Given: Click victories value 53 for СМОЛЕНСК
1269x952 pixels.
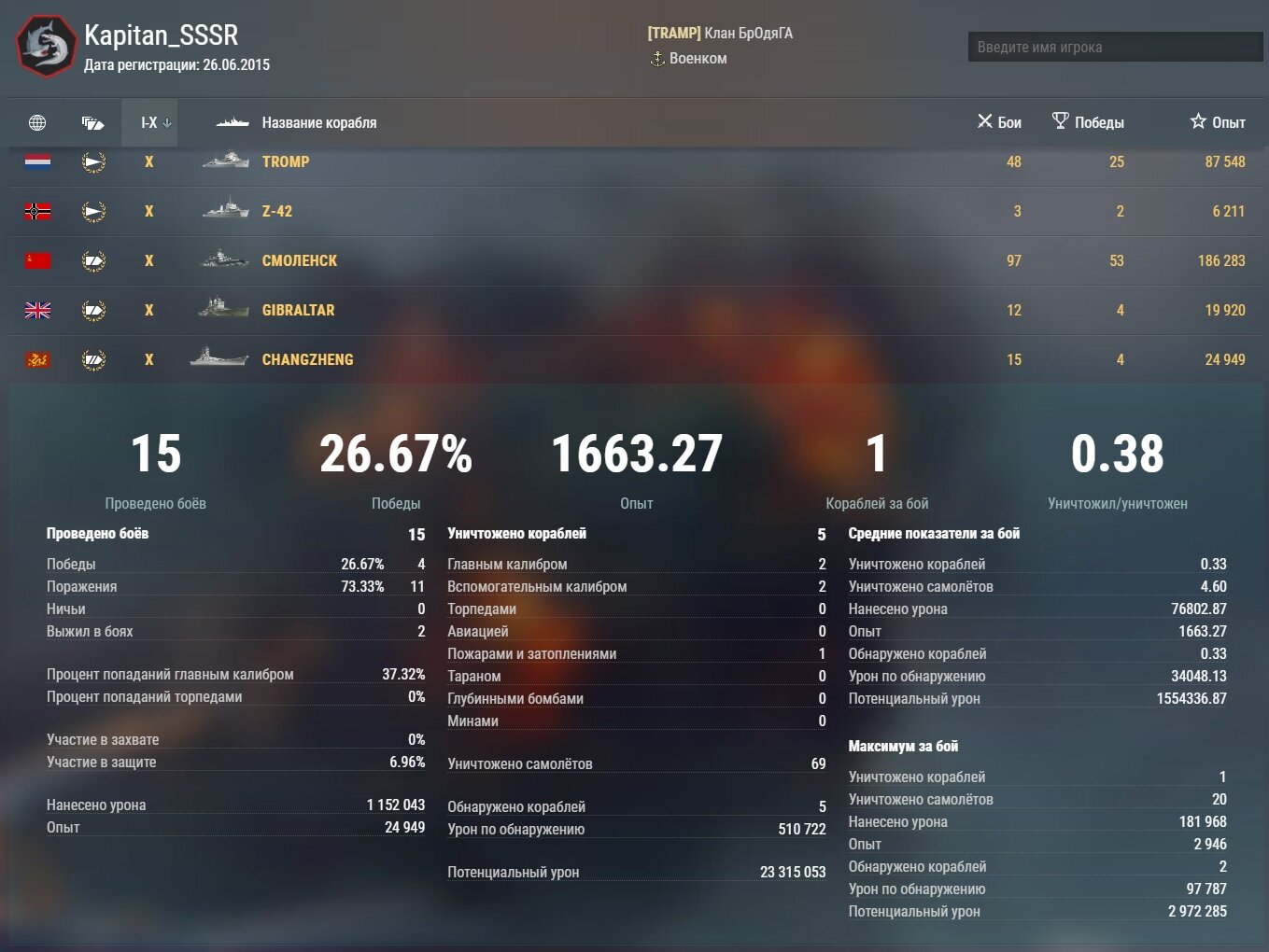Looking at the screenshot, I should click(1117, 260).
